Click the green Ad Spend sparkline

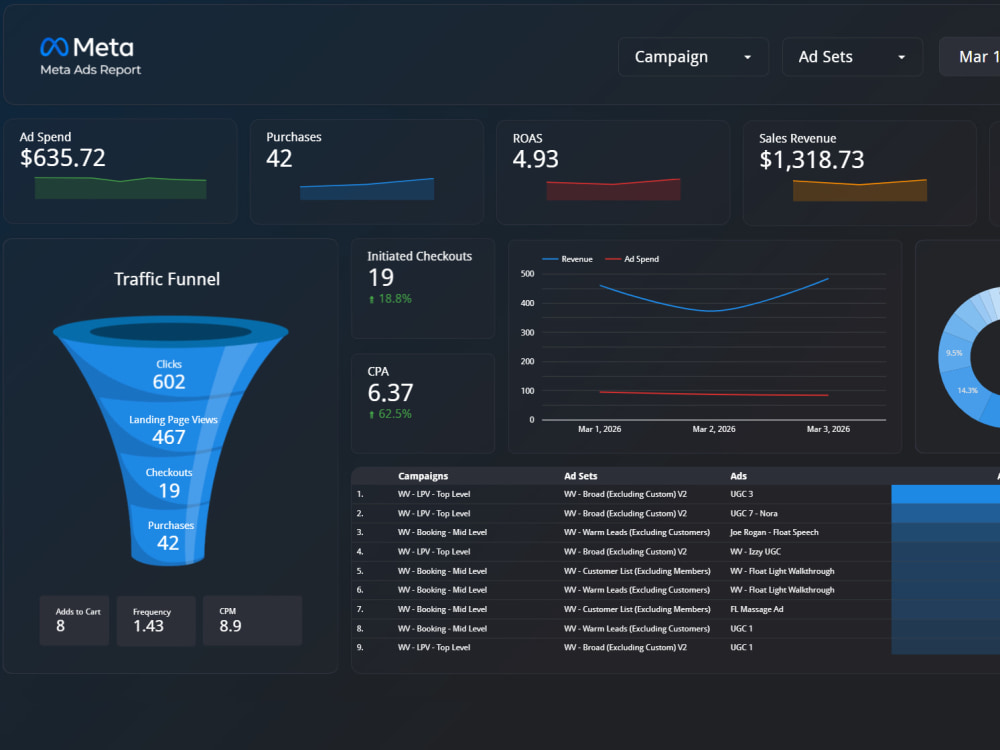[x=121, y=188]
